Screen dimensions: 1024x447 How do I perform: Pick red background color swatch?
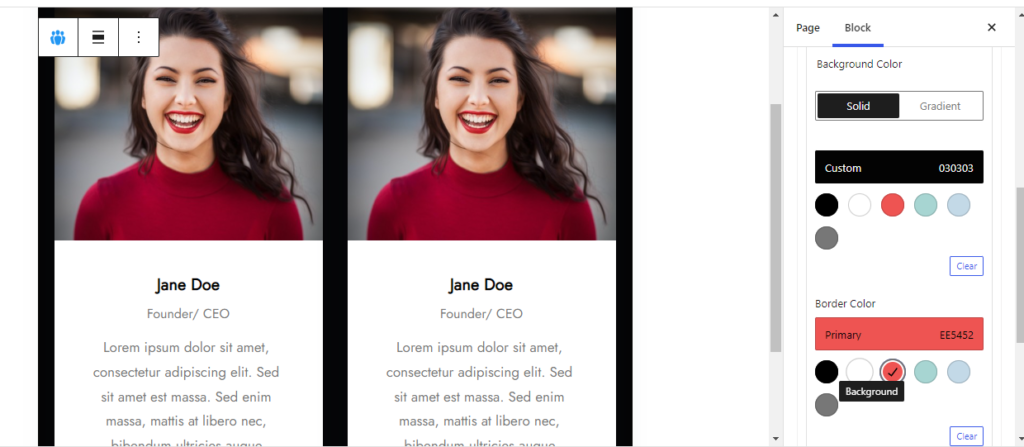tap(892, 205)
